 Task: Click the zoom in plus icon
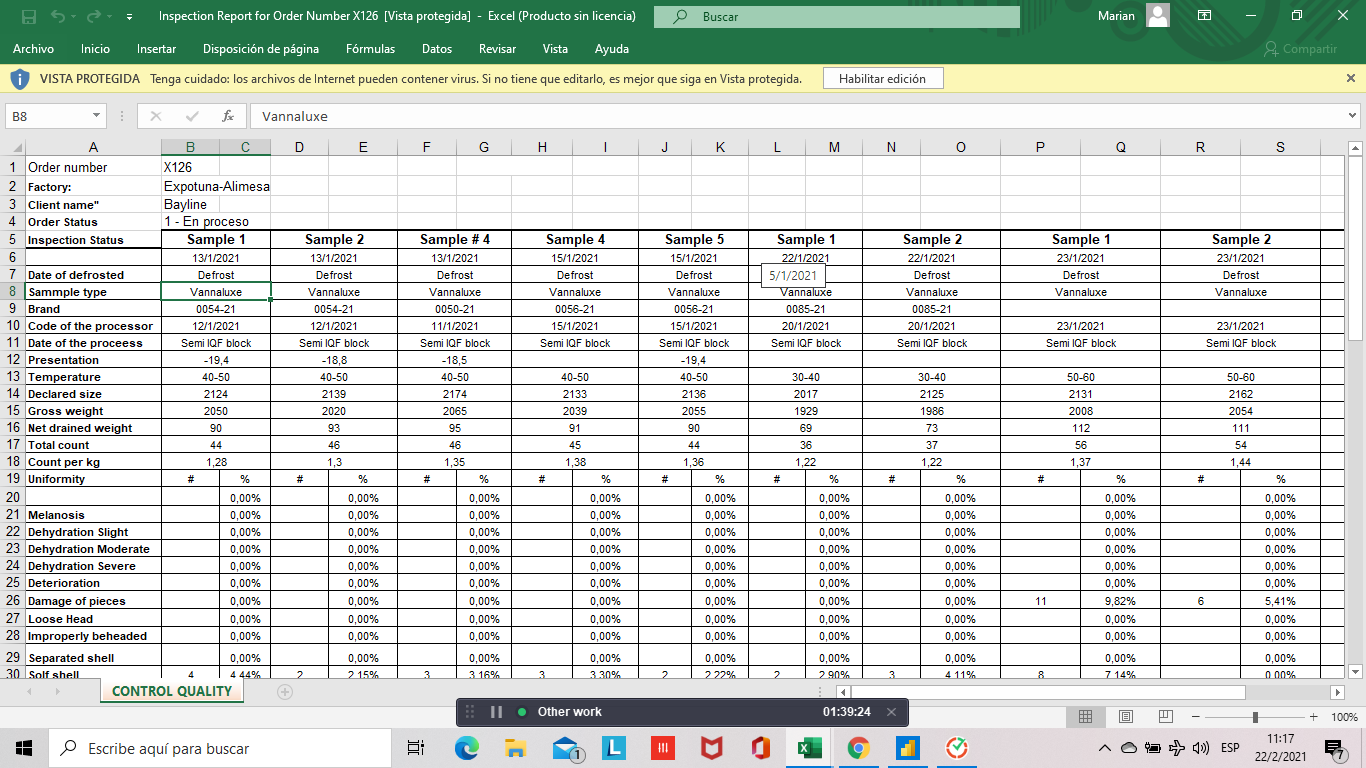pos(1313,717)
